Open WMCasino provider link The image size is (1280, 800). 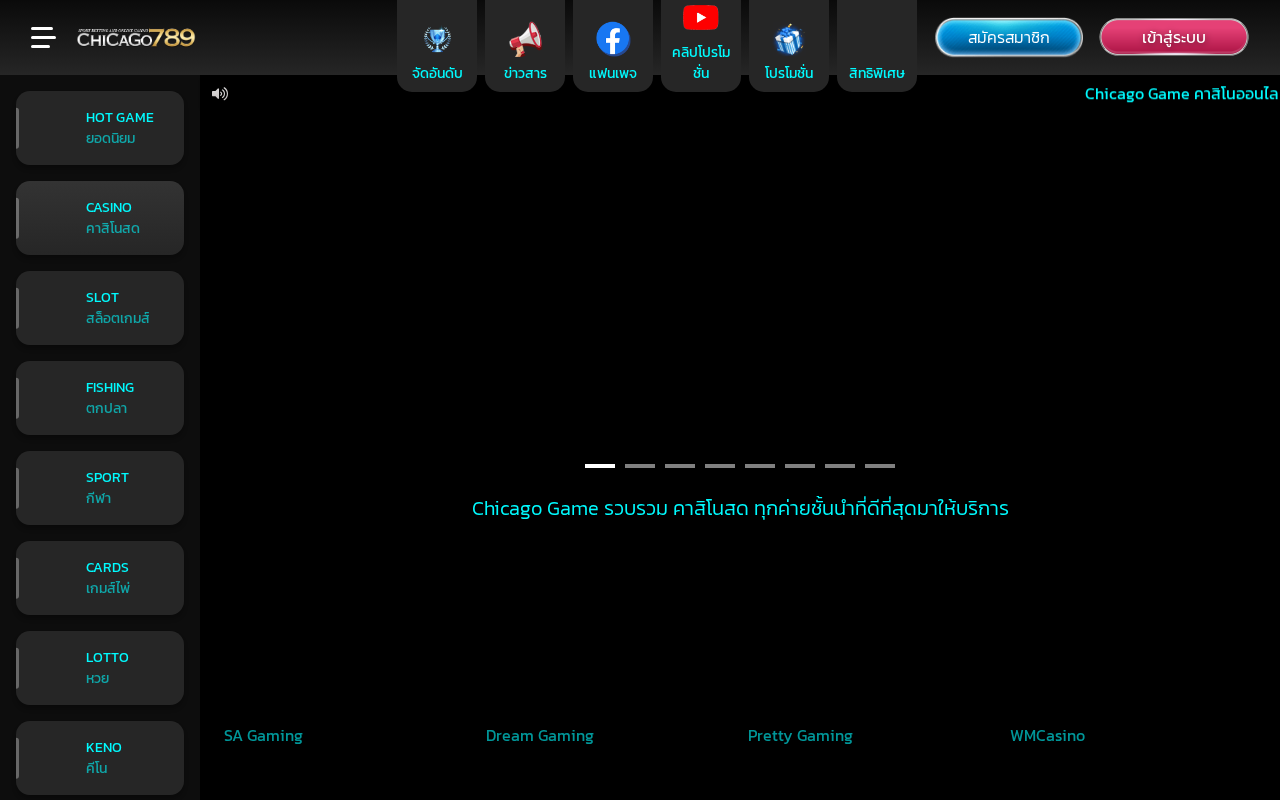(1047, 736)
